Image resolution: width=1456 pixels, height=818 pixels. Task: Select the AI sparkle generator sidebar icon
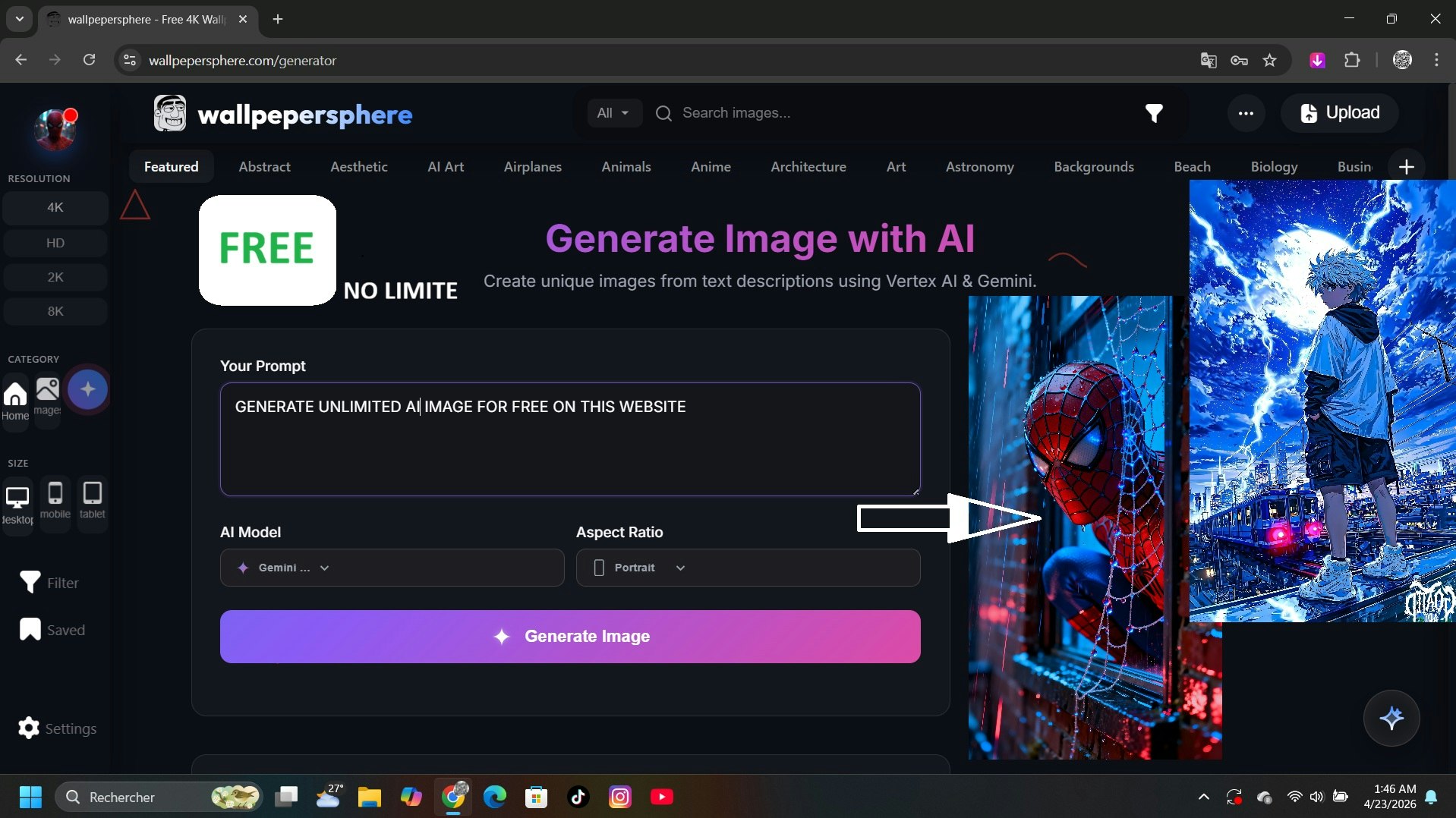point(87,389)
